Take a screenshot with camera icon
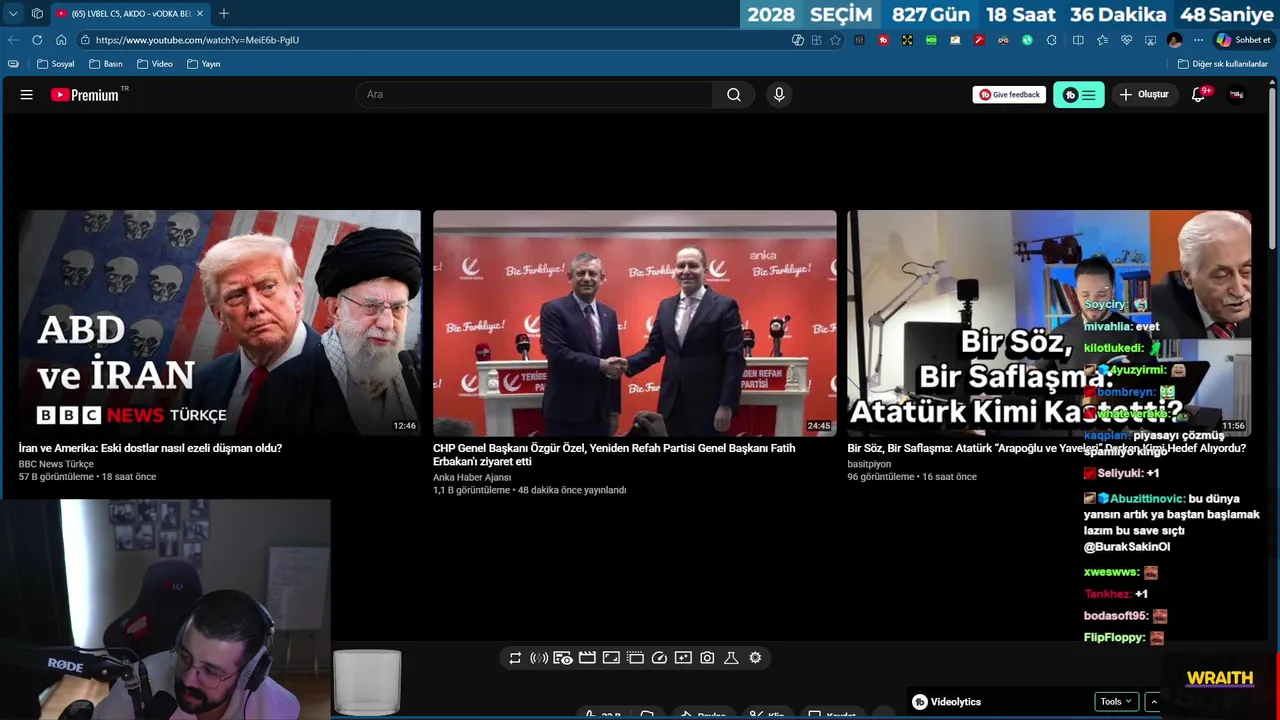This screenshot has width=1280, height=720. pos(707,658)
